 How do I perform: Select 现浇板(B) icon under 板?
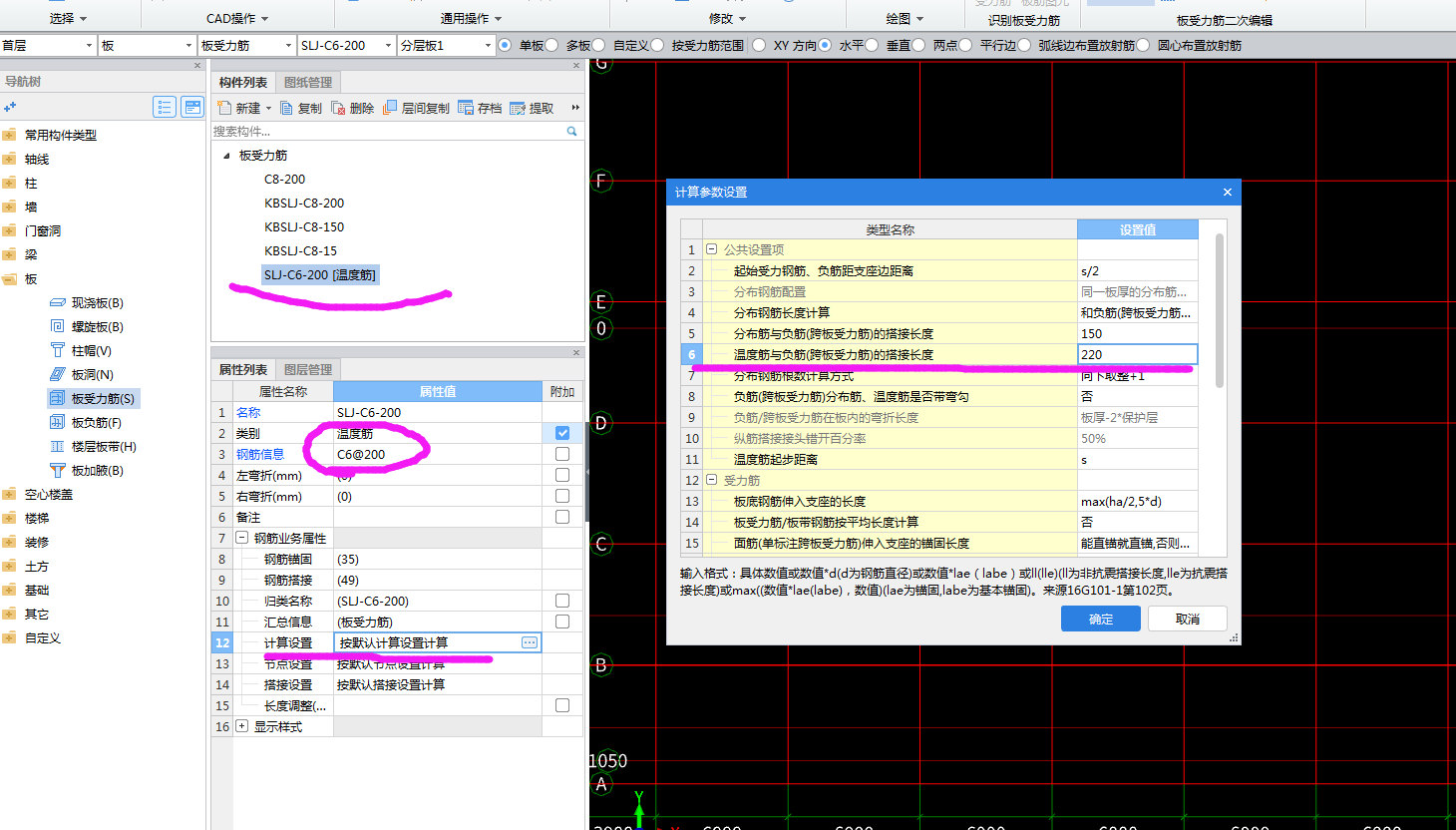[x=57, y=302]
